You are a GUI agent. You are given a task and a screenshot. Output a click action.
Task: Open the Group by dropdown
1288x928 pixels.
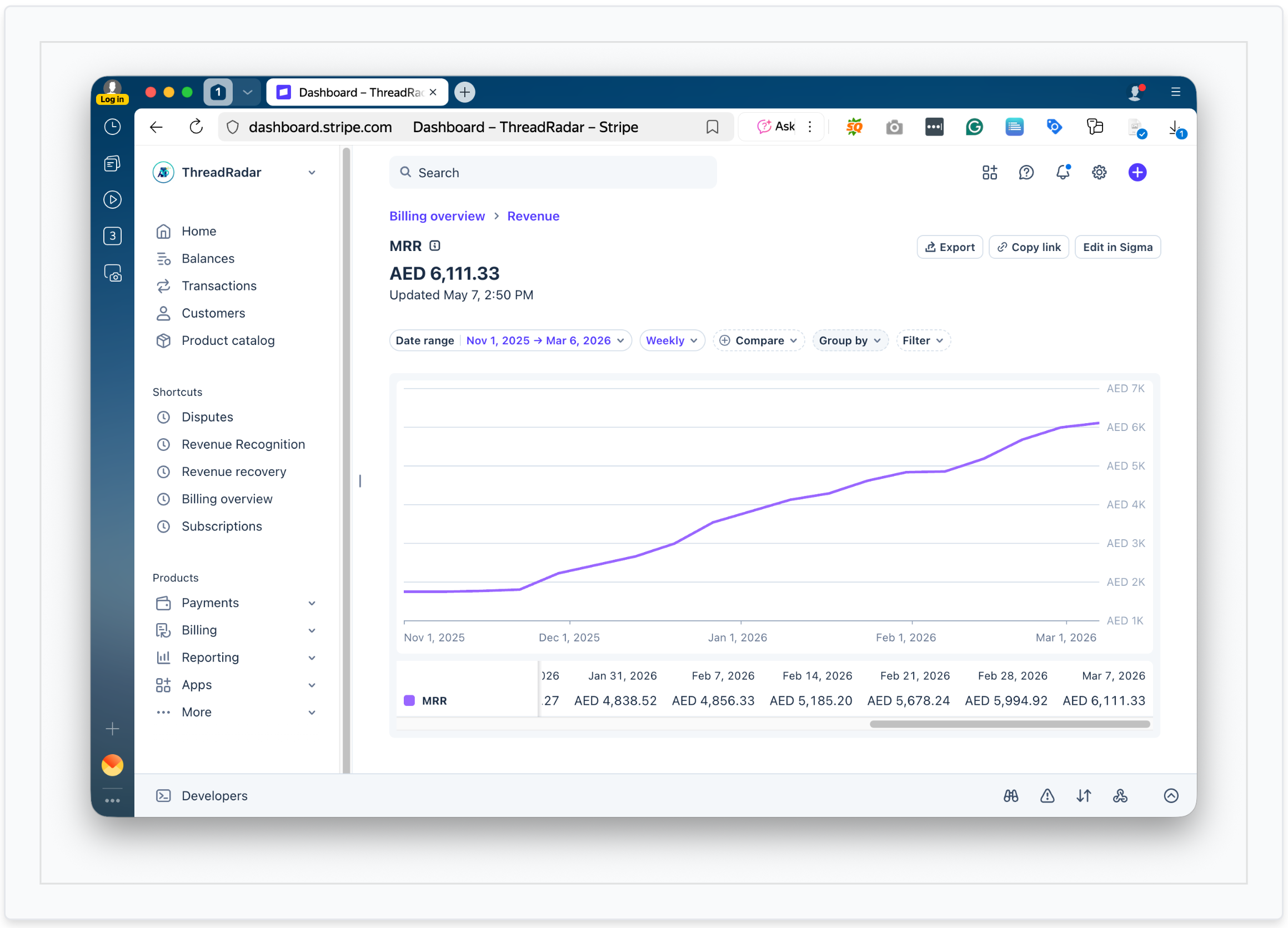850,341
